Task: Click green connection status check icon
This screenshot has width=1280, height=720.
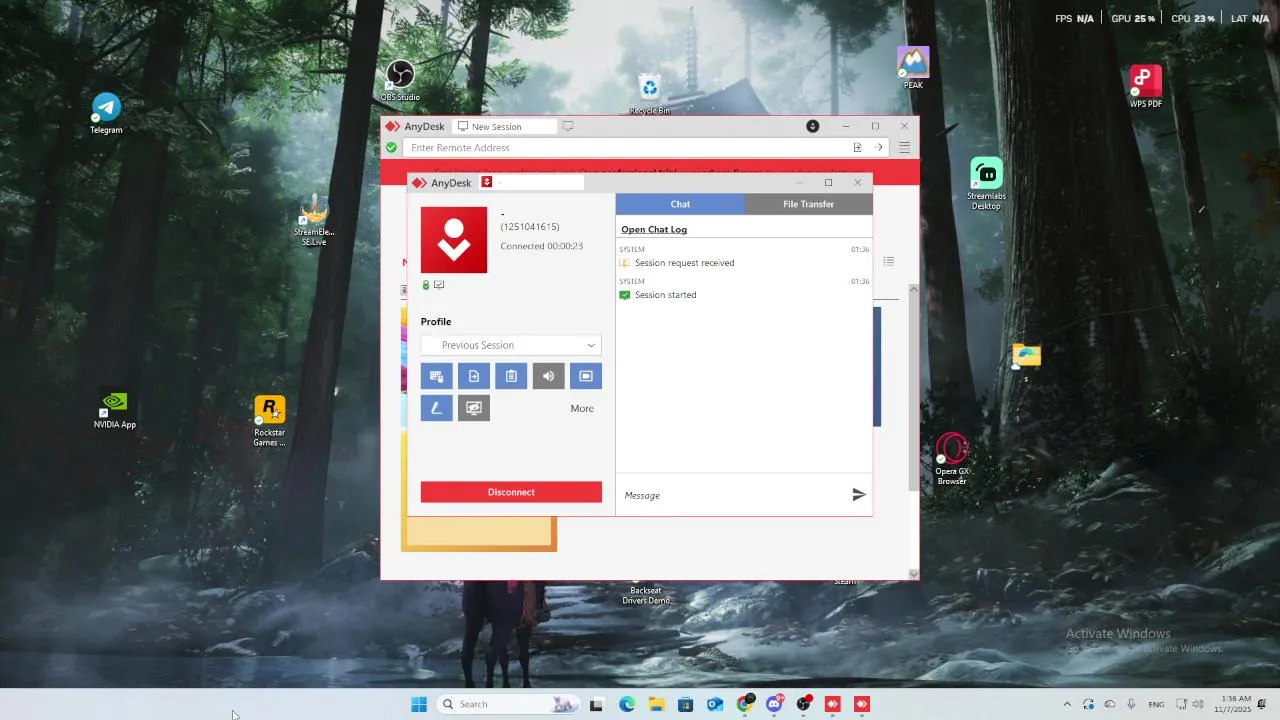Action: click(391, 148)
